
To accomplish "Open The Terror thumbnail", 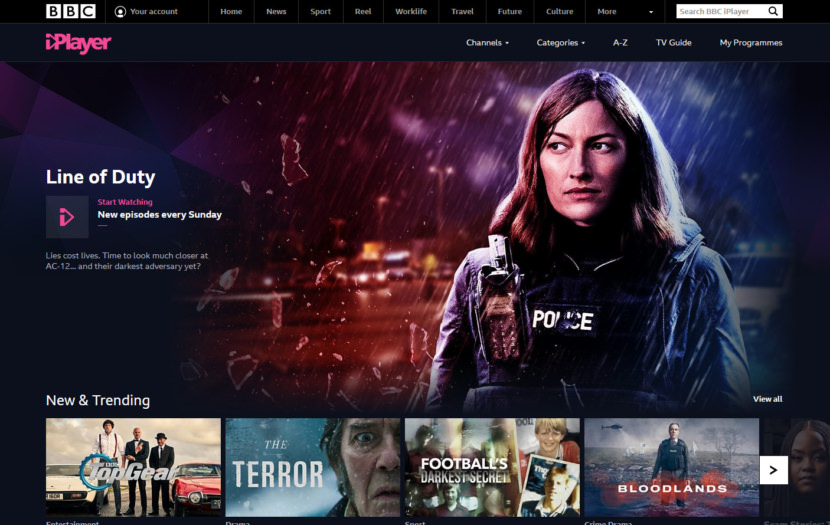I will click(x=313, y=467).
